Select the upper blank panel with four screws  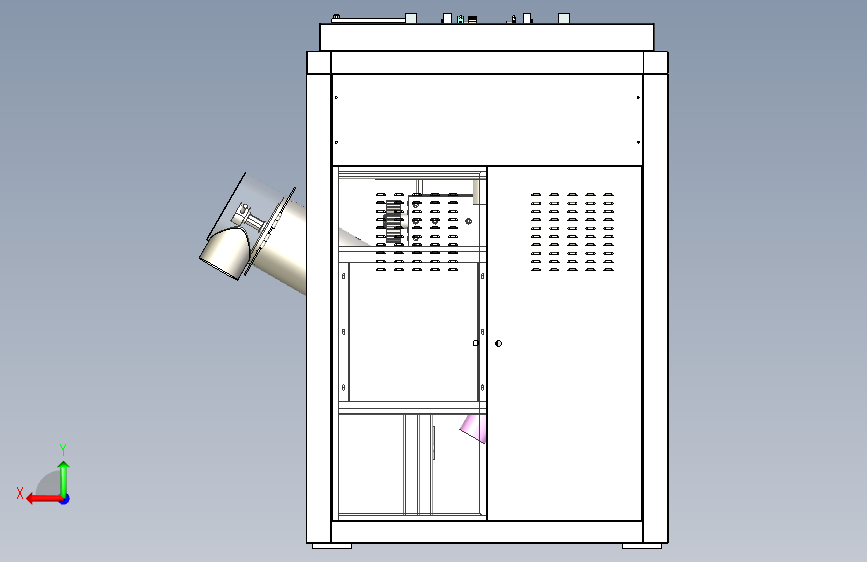pos(487,119)
